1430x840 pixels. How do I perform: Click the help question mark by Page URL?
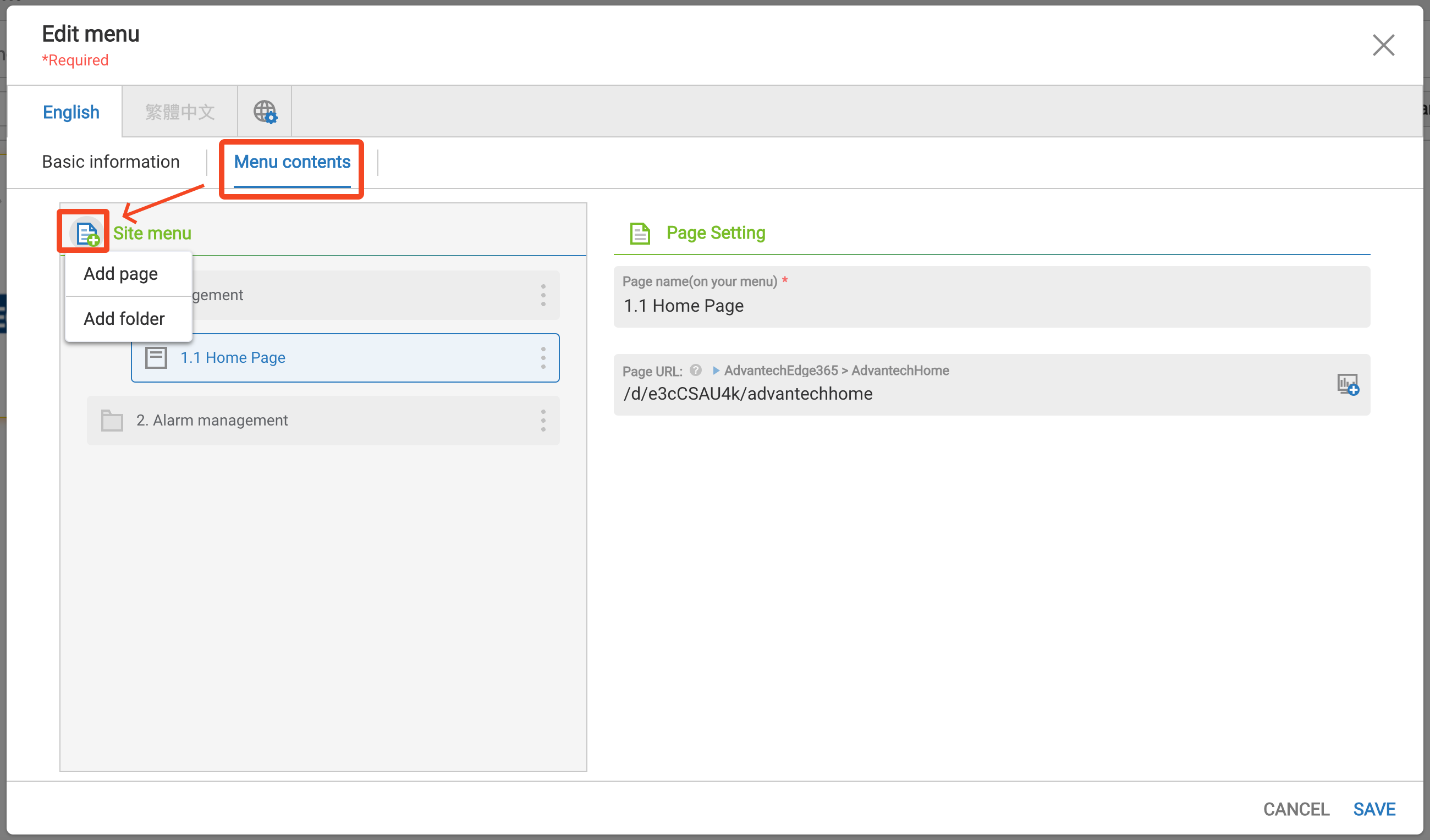tap(695, 371)
